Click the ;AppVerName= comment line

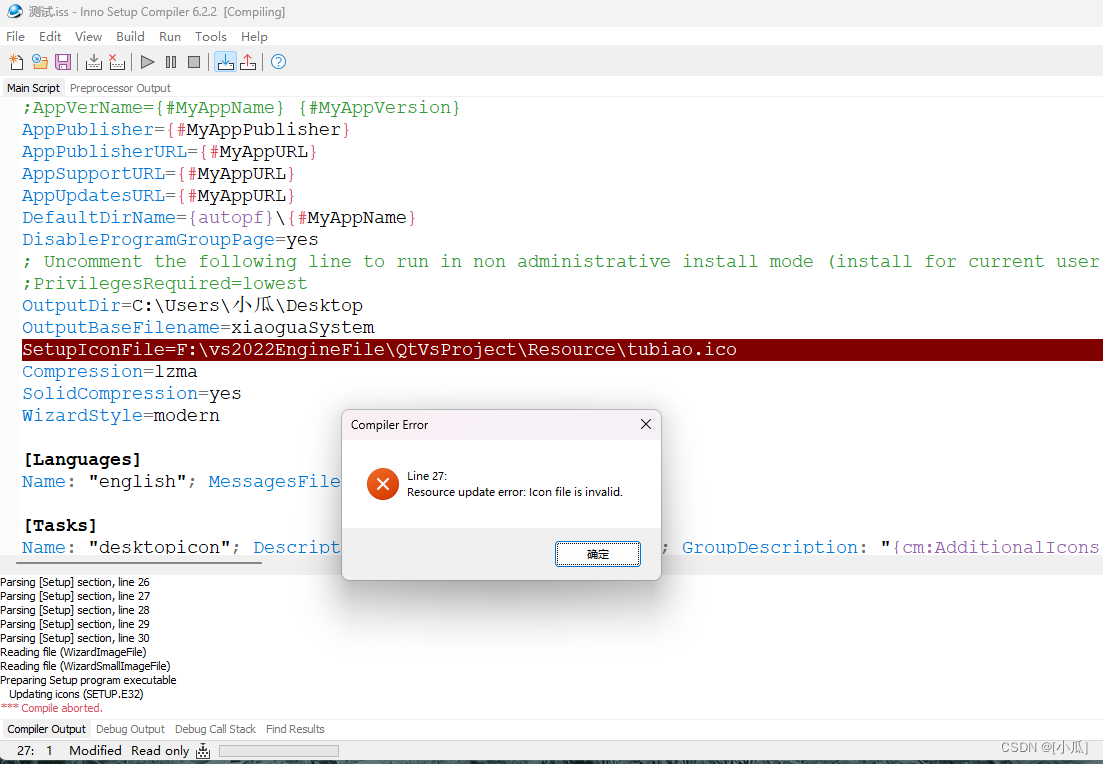tap(241, 108)
